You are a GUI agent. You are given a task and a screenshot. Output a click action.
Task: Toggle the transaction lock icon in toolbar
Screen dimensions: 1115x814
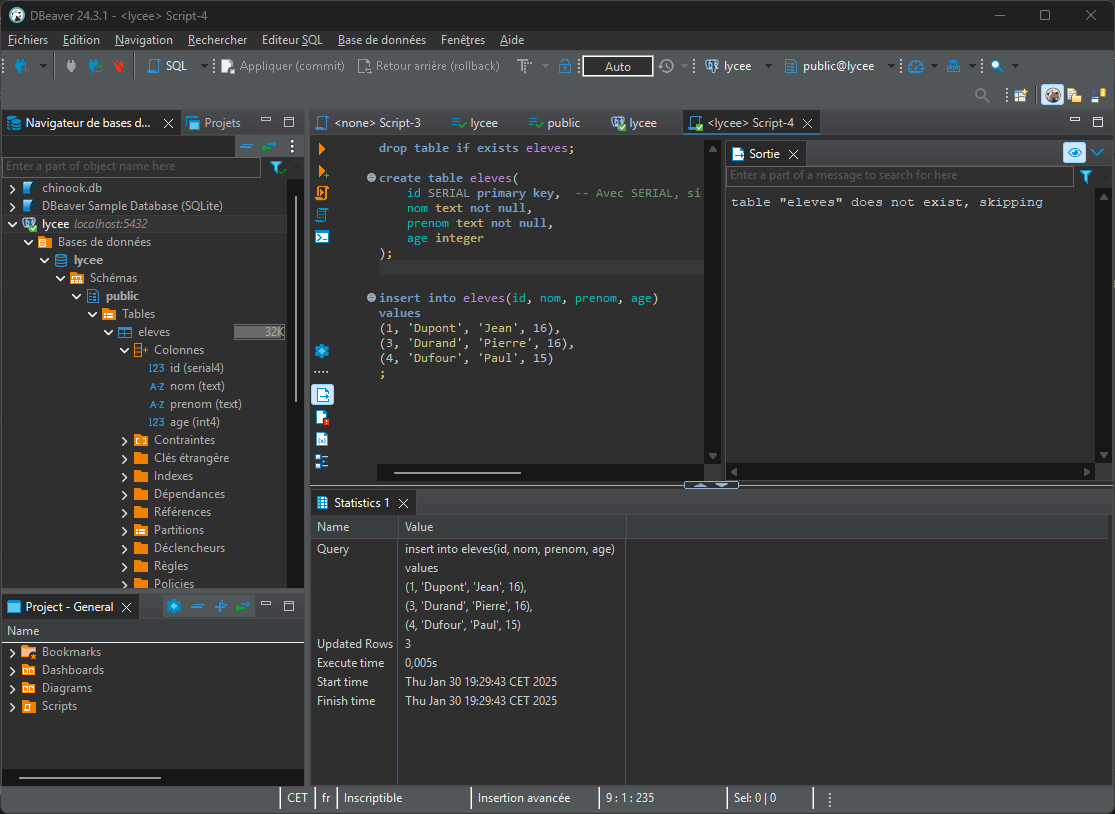click(565, 66)
